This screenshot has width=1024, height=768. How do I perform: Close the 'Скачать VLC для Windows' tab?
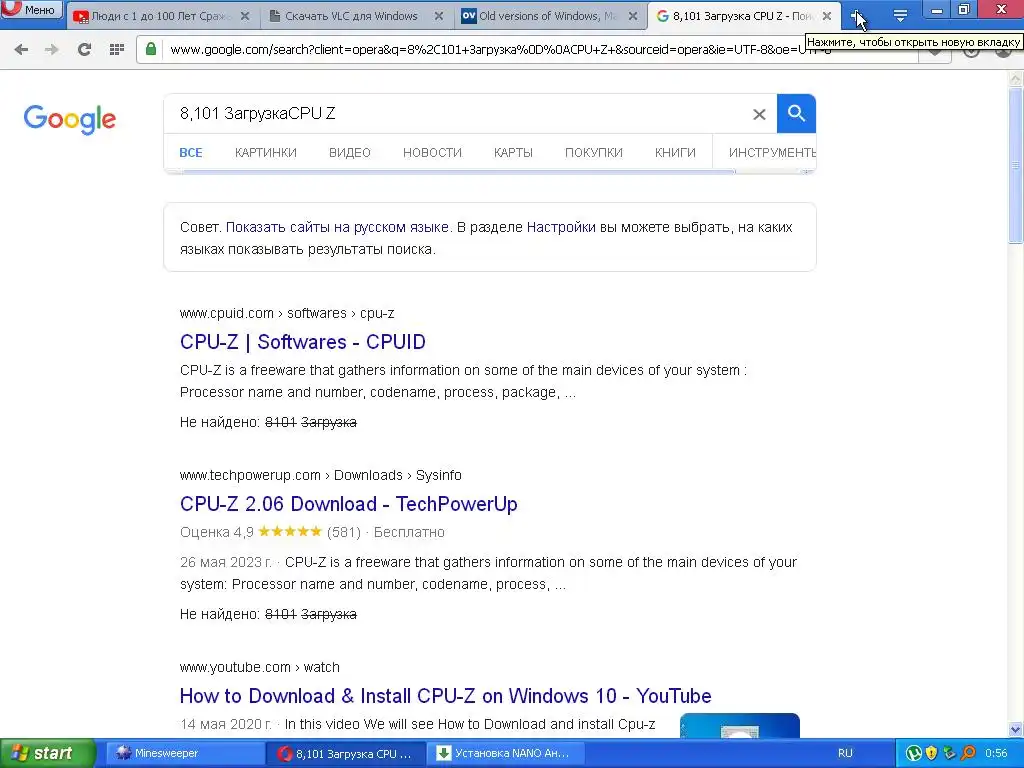tap(439, 16)
